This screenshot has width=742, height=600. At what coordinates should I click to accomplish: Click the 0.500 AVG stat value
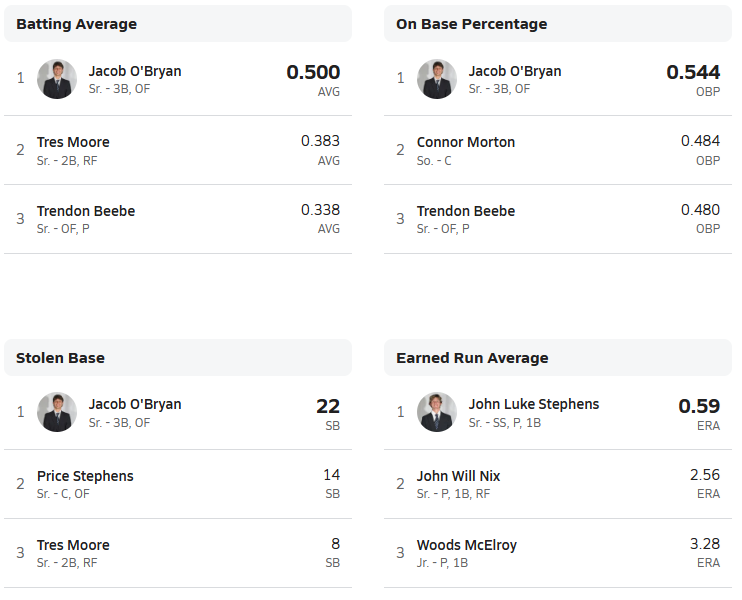click(313, 73)
